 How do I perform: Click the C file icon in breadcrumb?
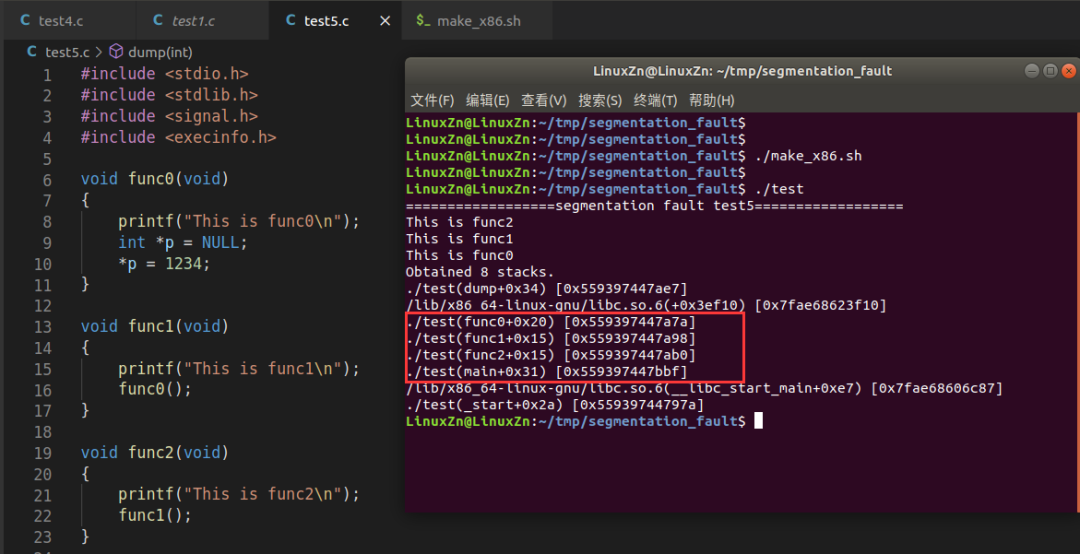click(x=33, y=52)
